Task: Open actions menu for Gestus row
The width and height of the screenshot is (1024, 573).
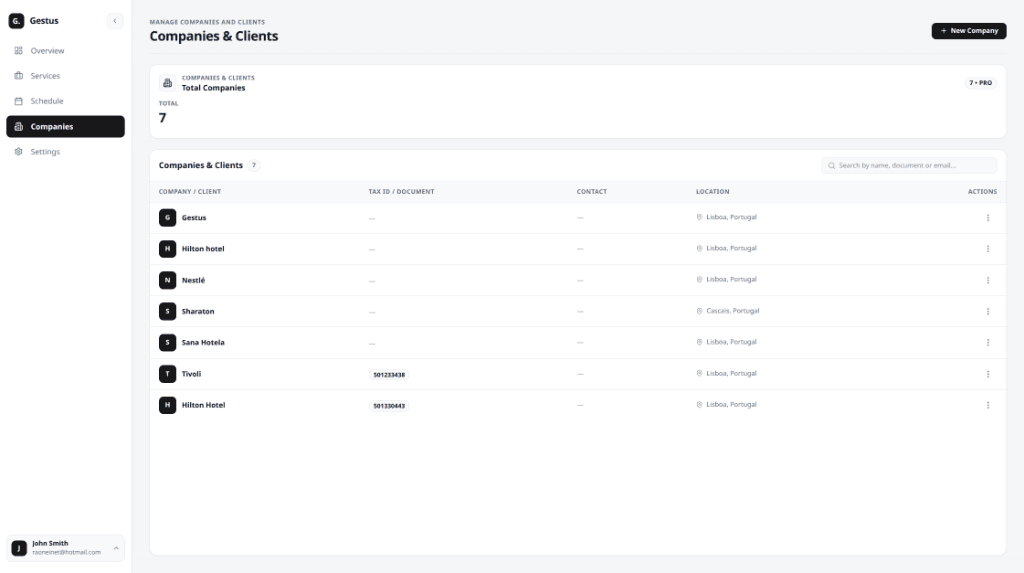Action: (x=987, y=218)
